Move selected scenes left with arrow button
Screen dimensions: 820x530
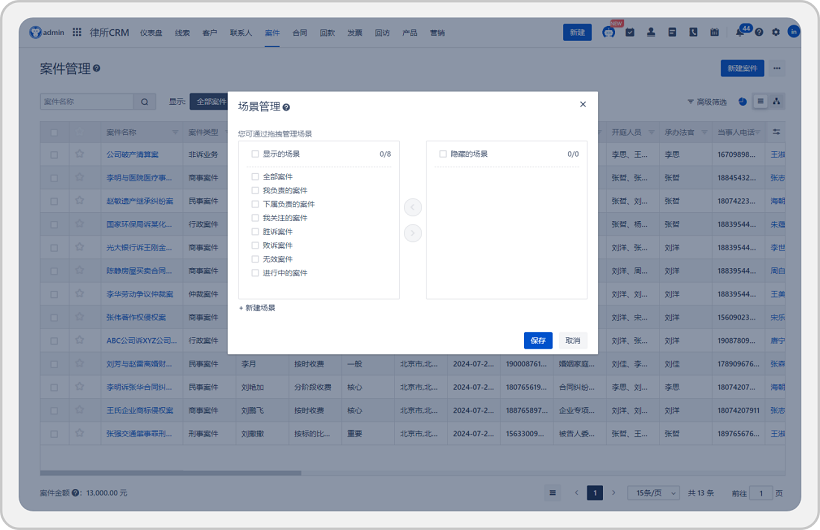413,207
